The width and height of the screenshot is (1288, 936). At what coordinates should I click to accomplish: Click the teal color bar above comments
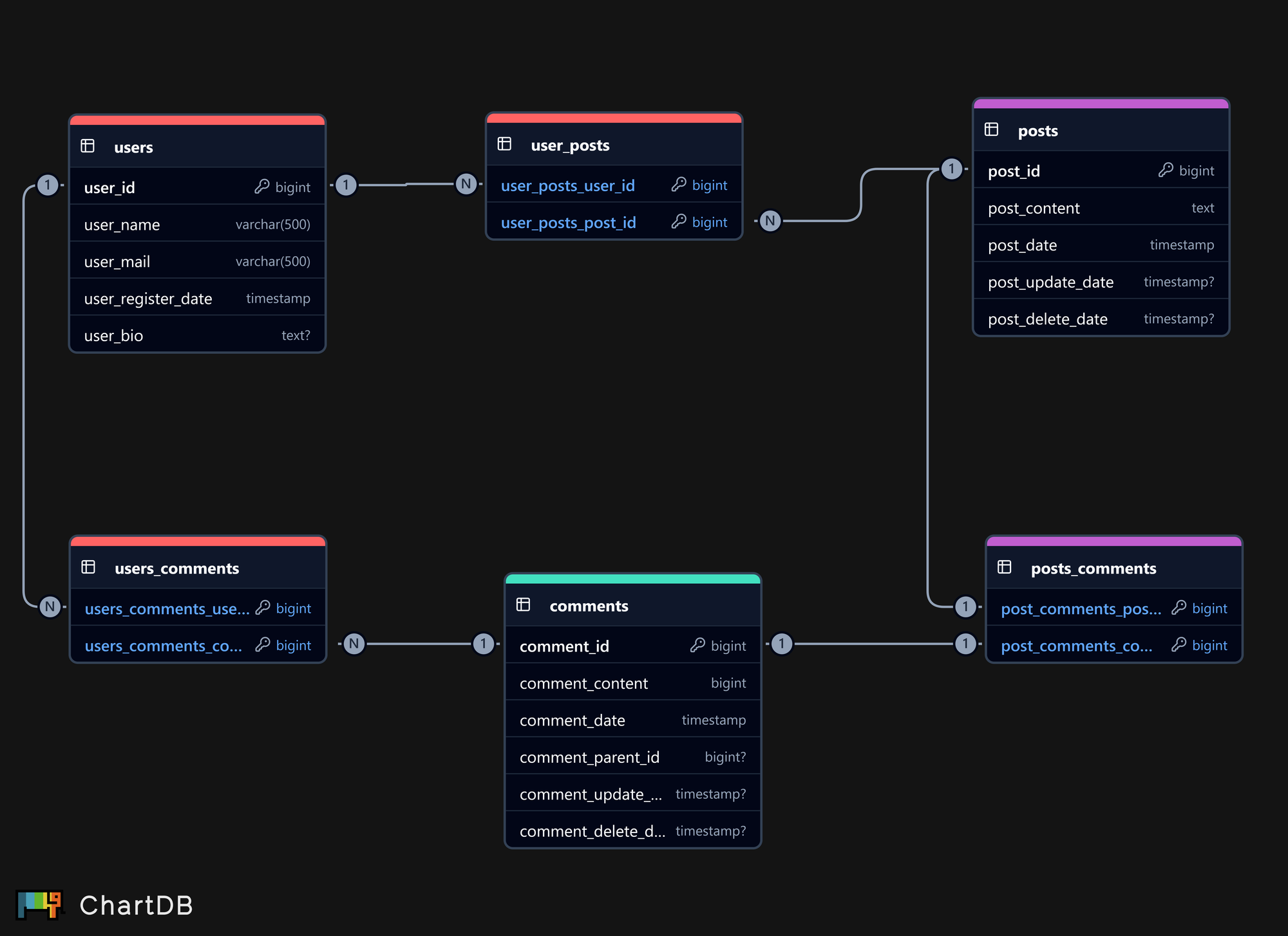(x=632, y=579)
